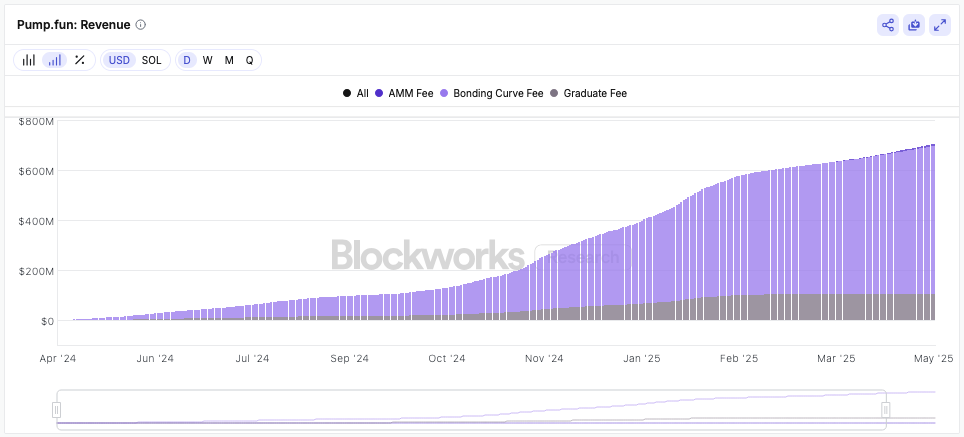Select the daily (D) interval
The height and width of the screenshot is (437, 964).
186,60
